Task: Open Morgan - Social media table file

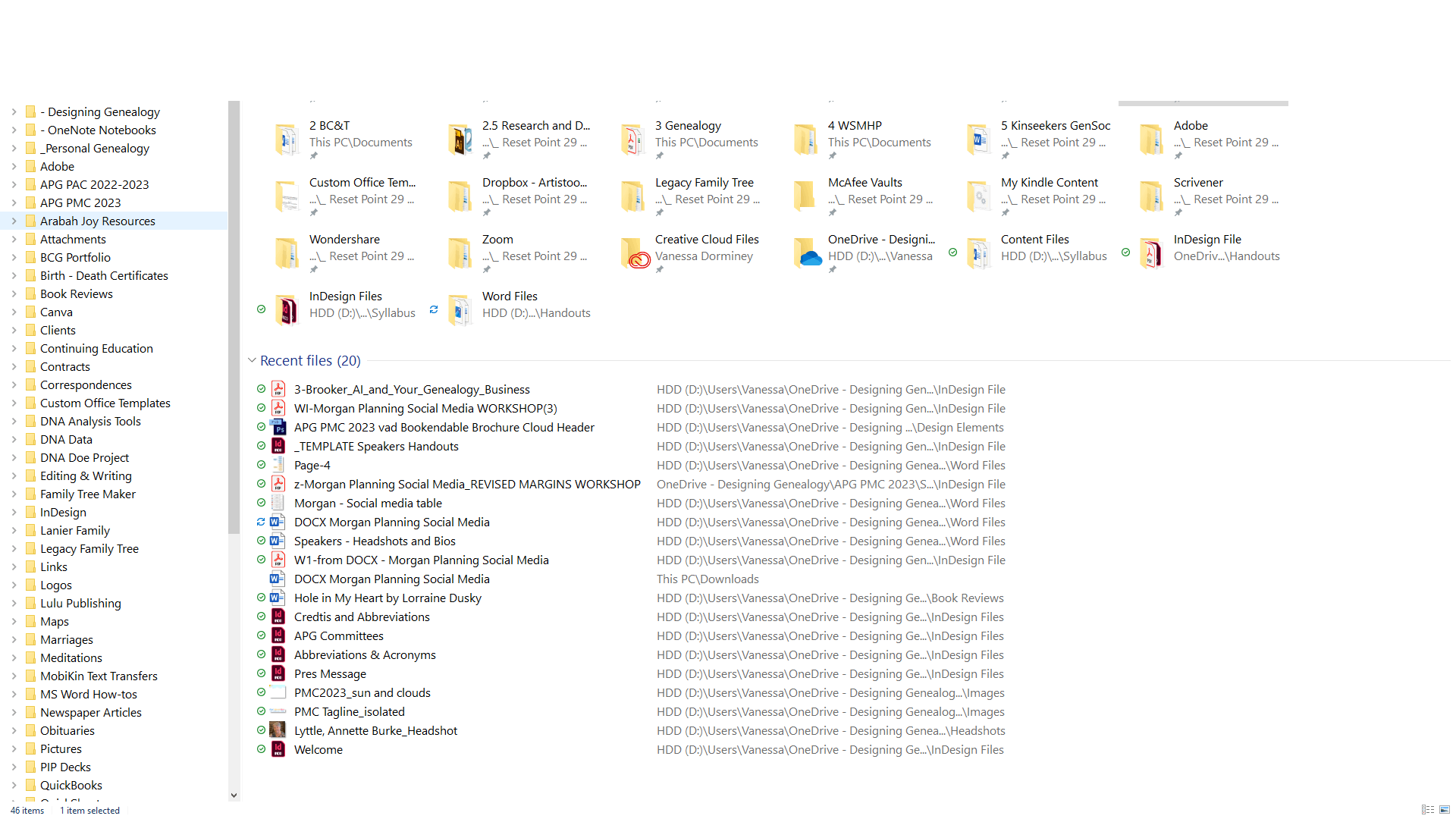Action: (x=368, y=503)
